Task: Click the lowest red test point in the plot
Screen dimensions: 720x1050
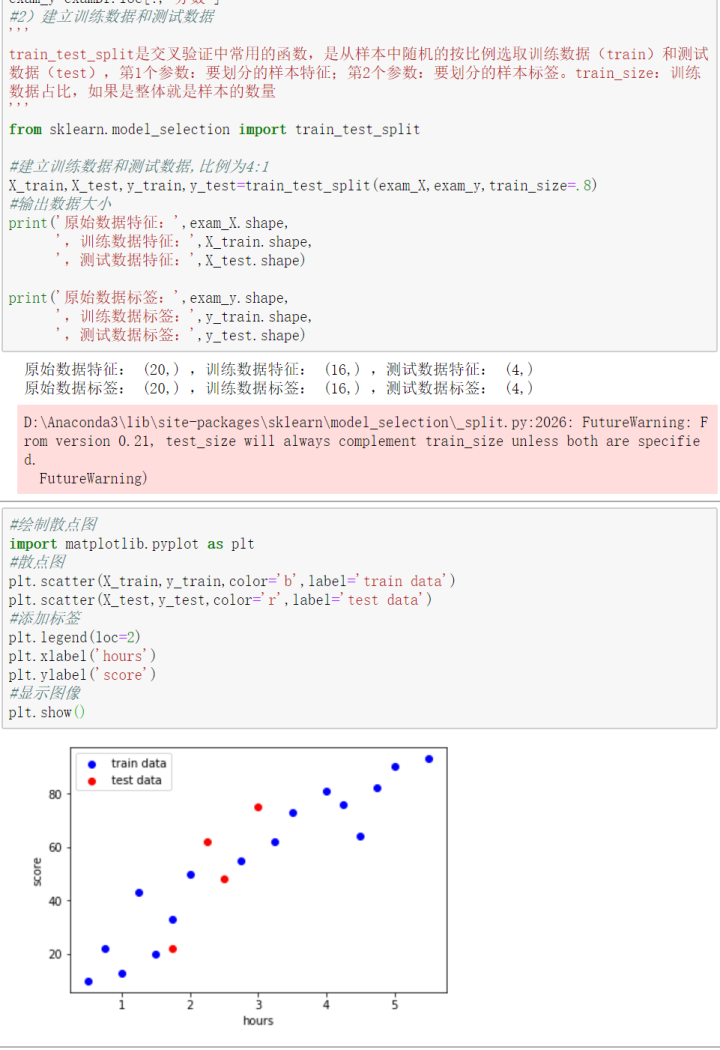Action: click(173, 949)
